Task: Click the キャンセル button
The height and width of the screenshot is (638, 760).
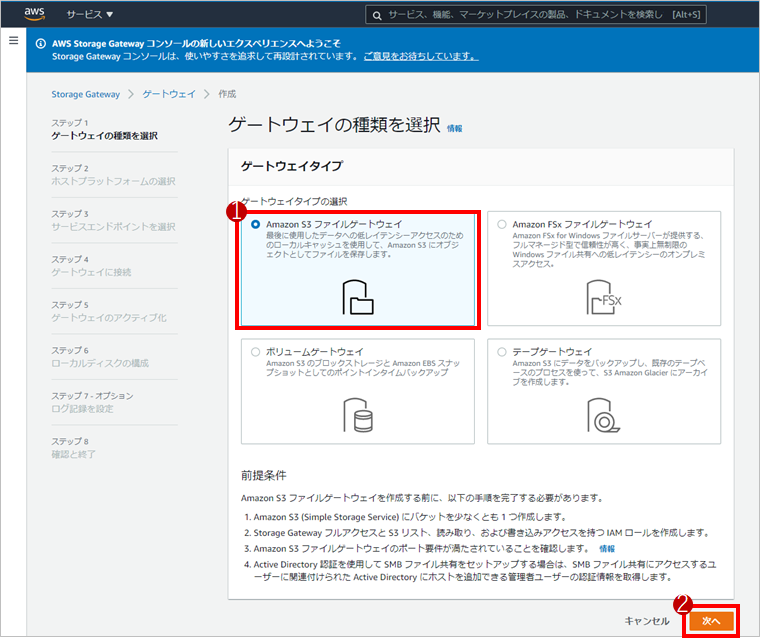Action: [647, 621]
